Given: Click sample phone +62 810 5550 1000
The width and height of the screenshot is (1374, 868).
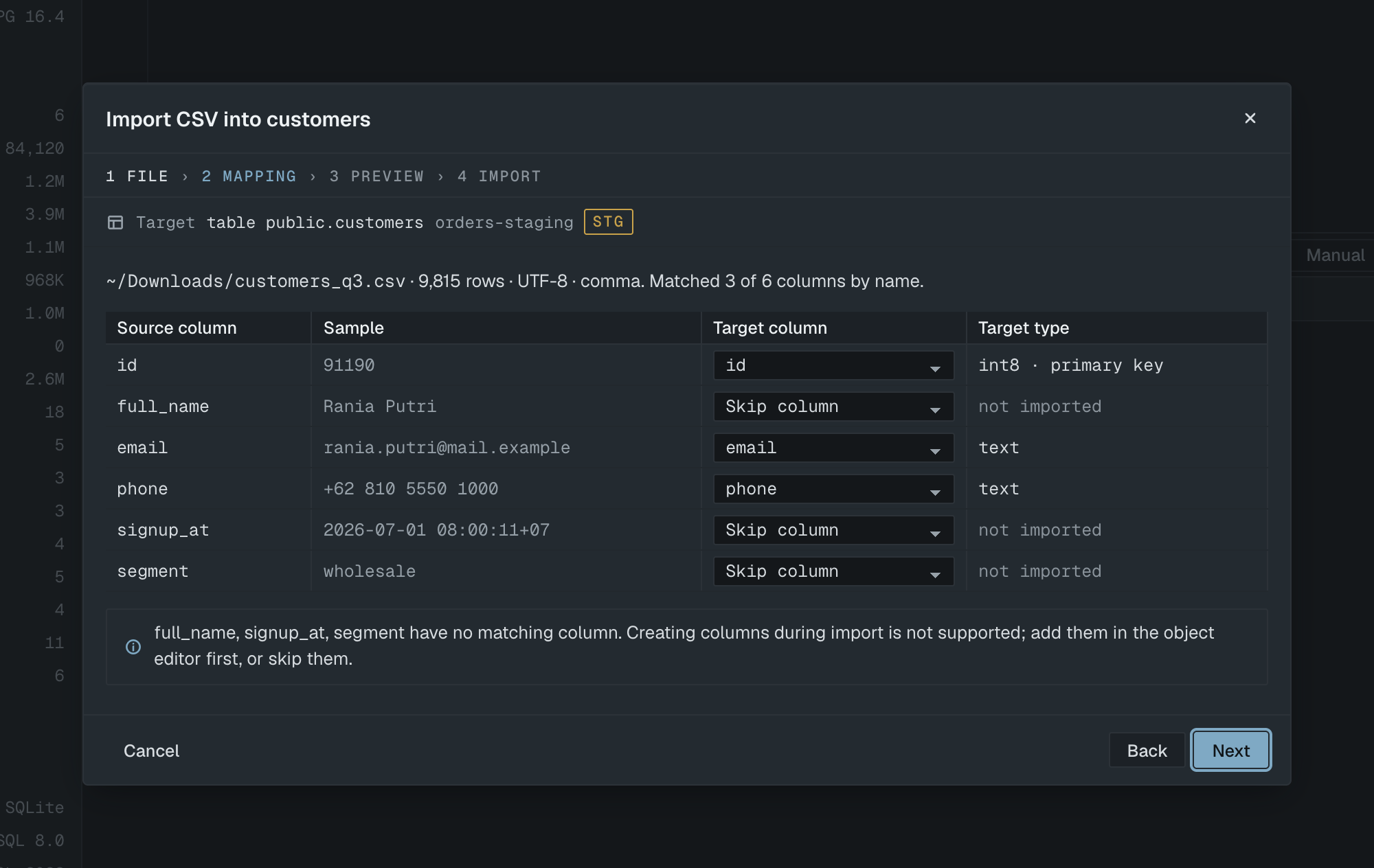Looking at the screenshot, I should click(x=411, y=489).
